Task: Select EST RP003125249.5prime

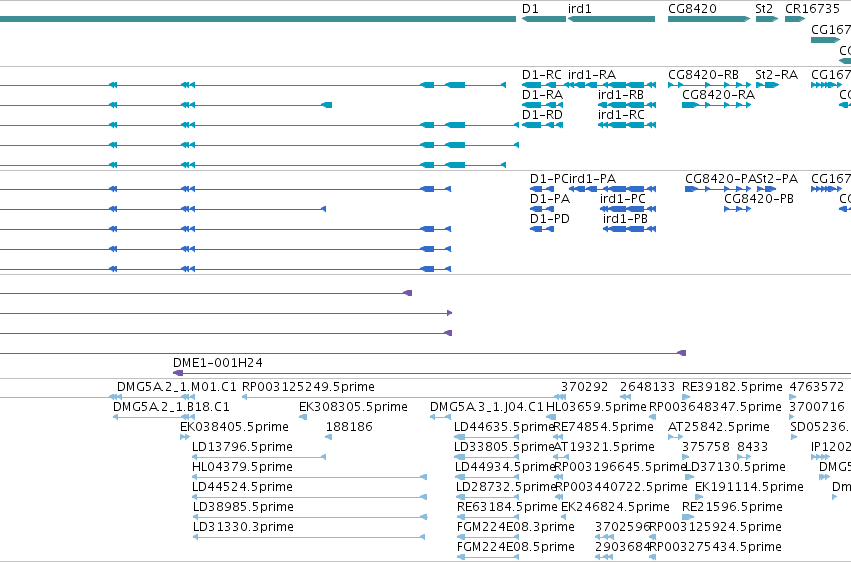Action: (x=404, y=398)
